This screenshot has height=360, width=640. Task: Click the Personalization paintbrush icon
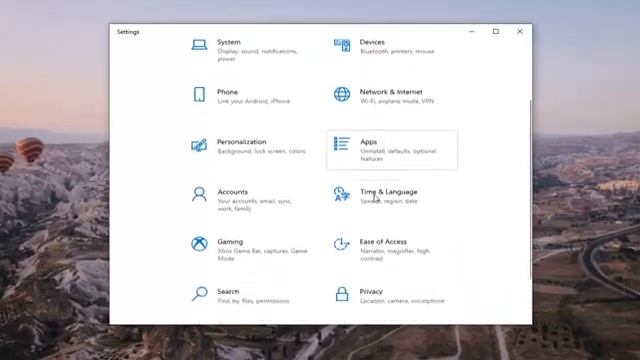point(199,145)
